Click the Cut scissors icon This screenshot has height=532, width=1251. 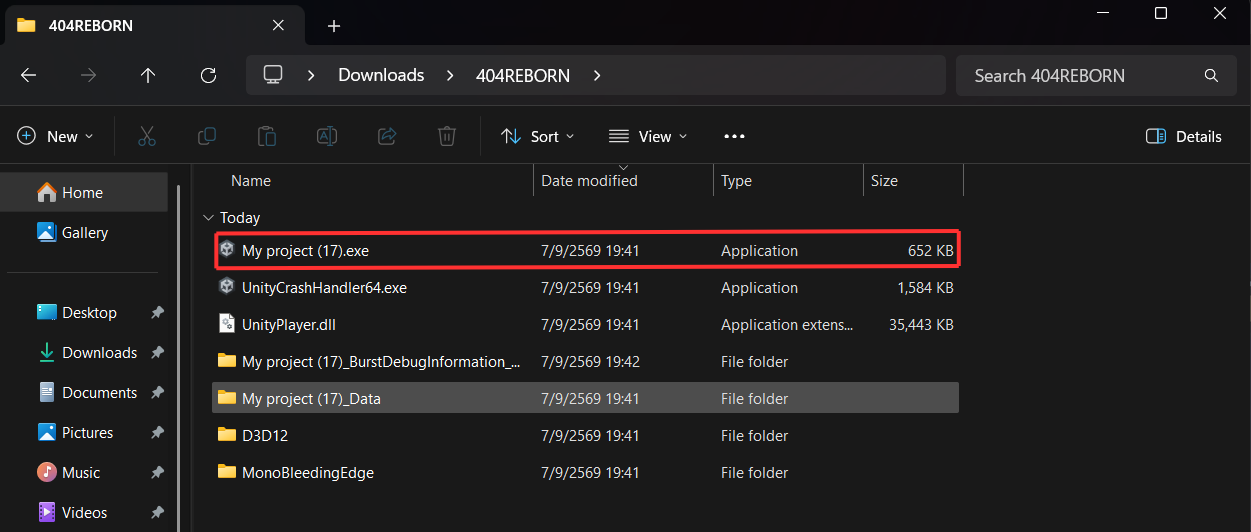tap(147, 136)
